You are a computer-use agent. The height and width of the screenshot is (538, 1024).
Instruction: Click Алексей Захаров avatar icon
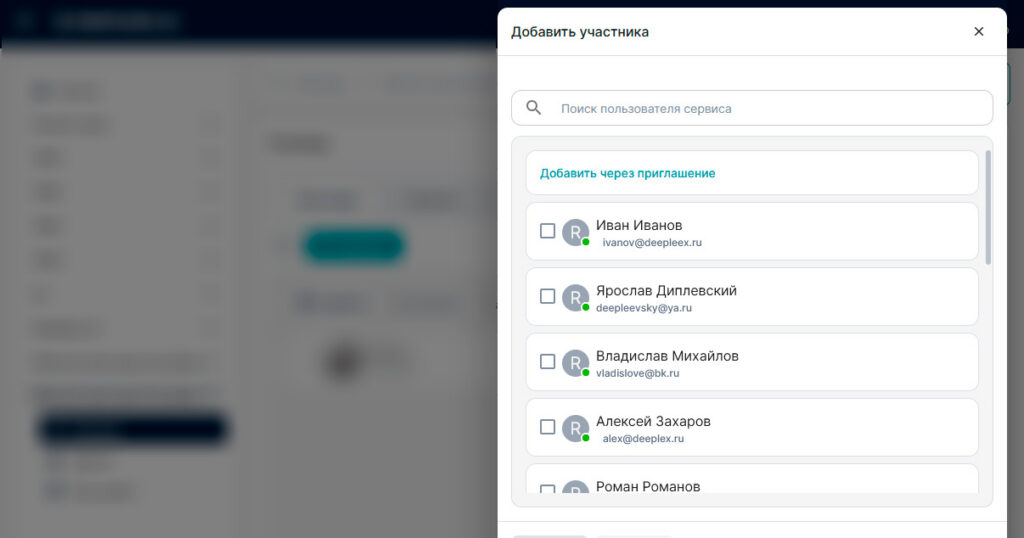[575, 428]
